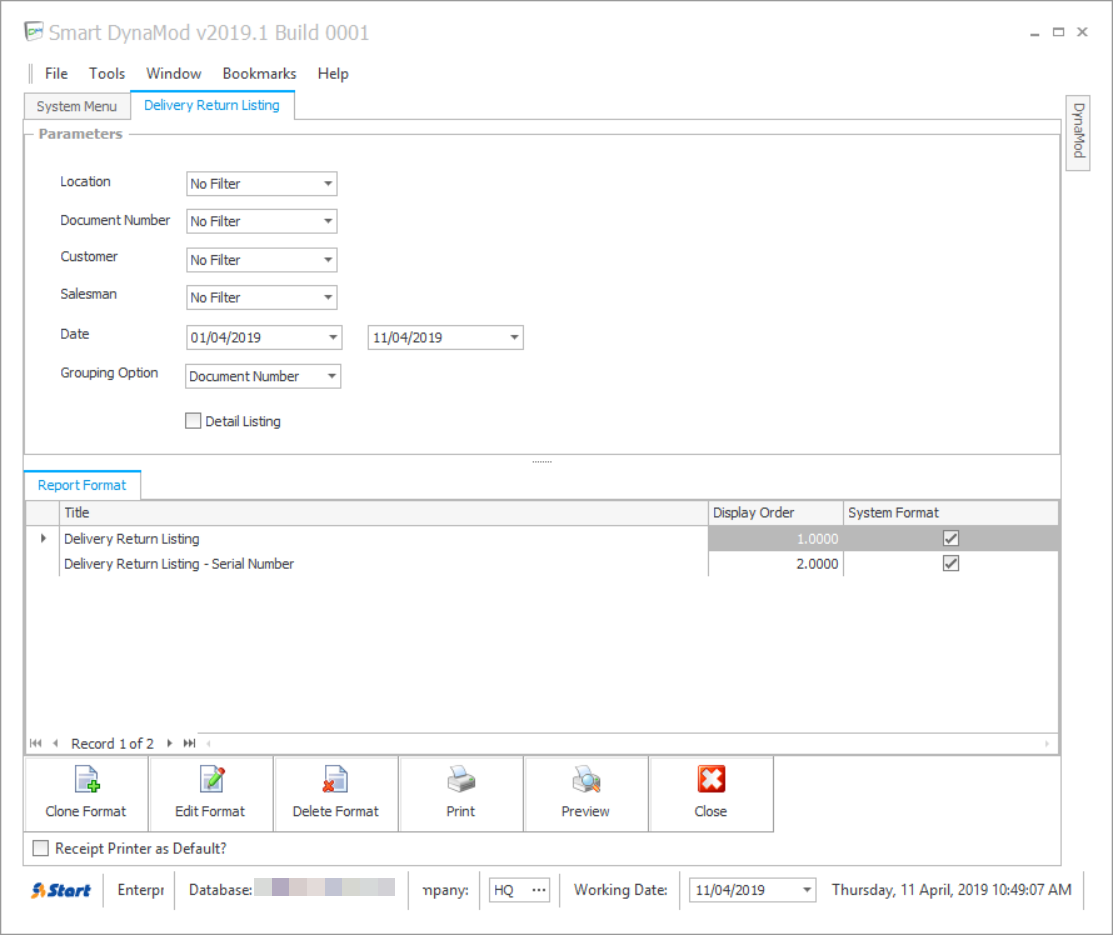The height and width of the screenshot is (935, 1113).
Task: Open the Tools menu
Action: [x=106, y=74]
